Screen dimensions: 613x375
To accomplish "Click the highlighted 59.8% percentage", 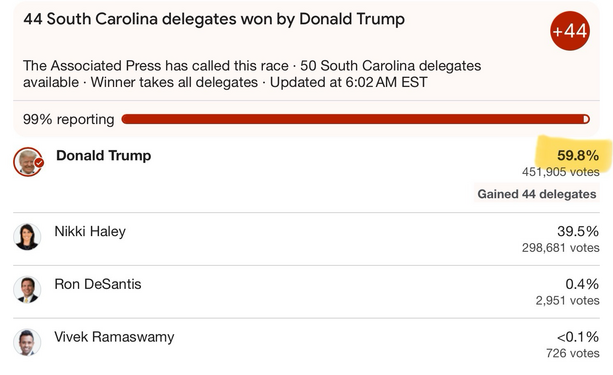I will click(x=578, y=156).
